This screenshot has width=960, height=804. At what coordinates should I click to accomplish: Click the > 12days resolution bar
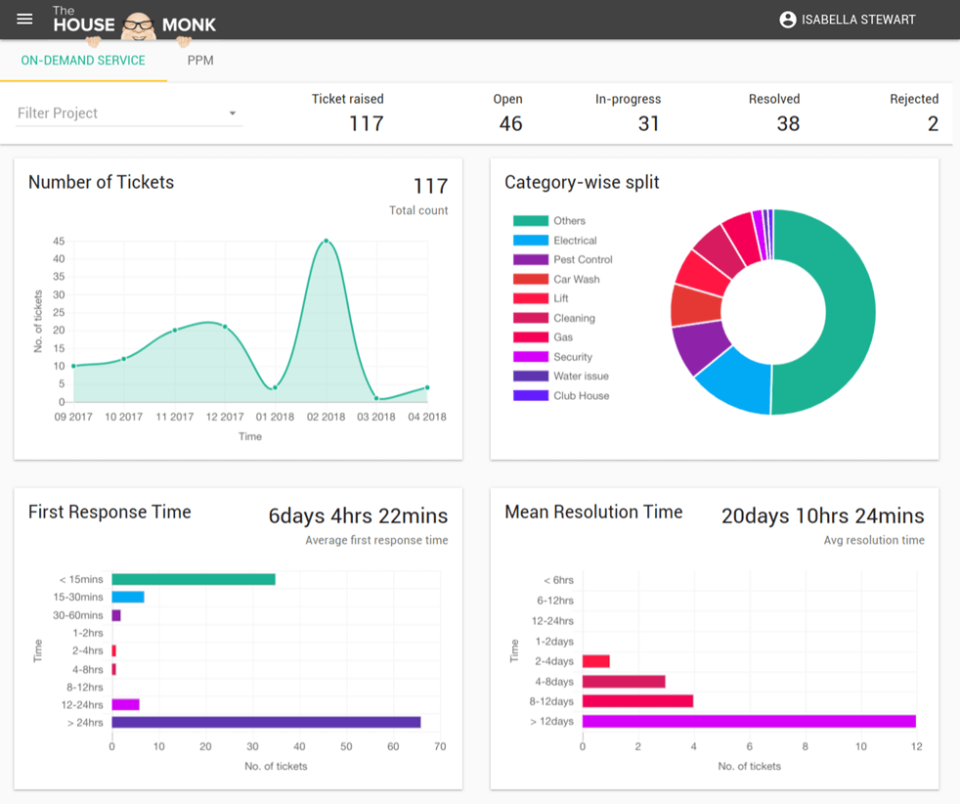click(x=749, y=721)
